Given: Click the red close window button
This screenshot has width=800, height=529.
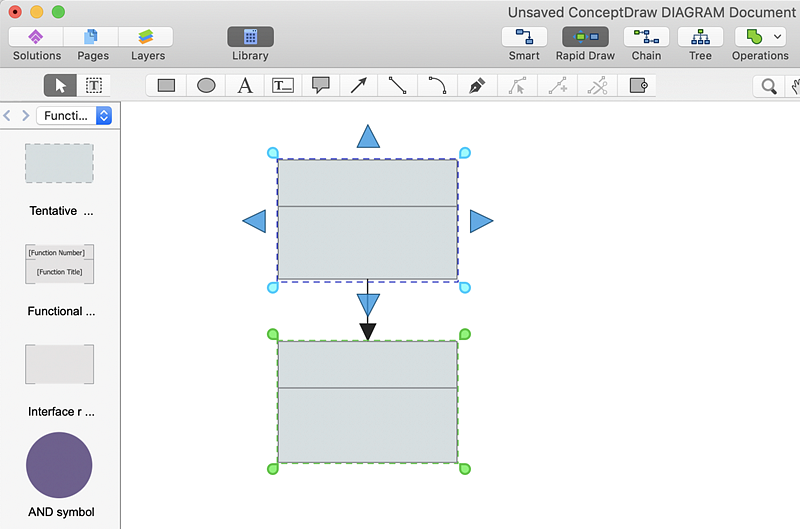Looking at the screenshot, I should [15, 11].
